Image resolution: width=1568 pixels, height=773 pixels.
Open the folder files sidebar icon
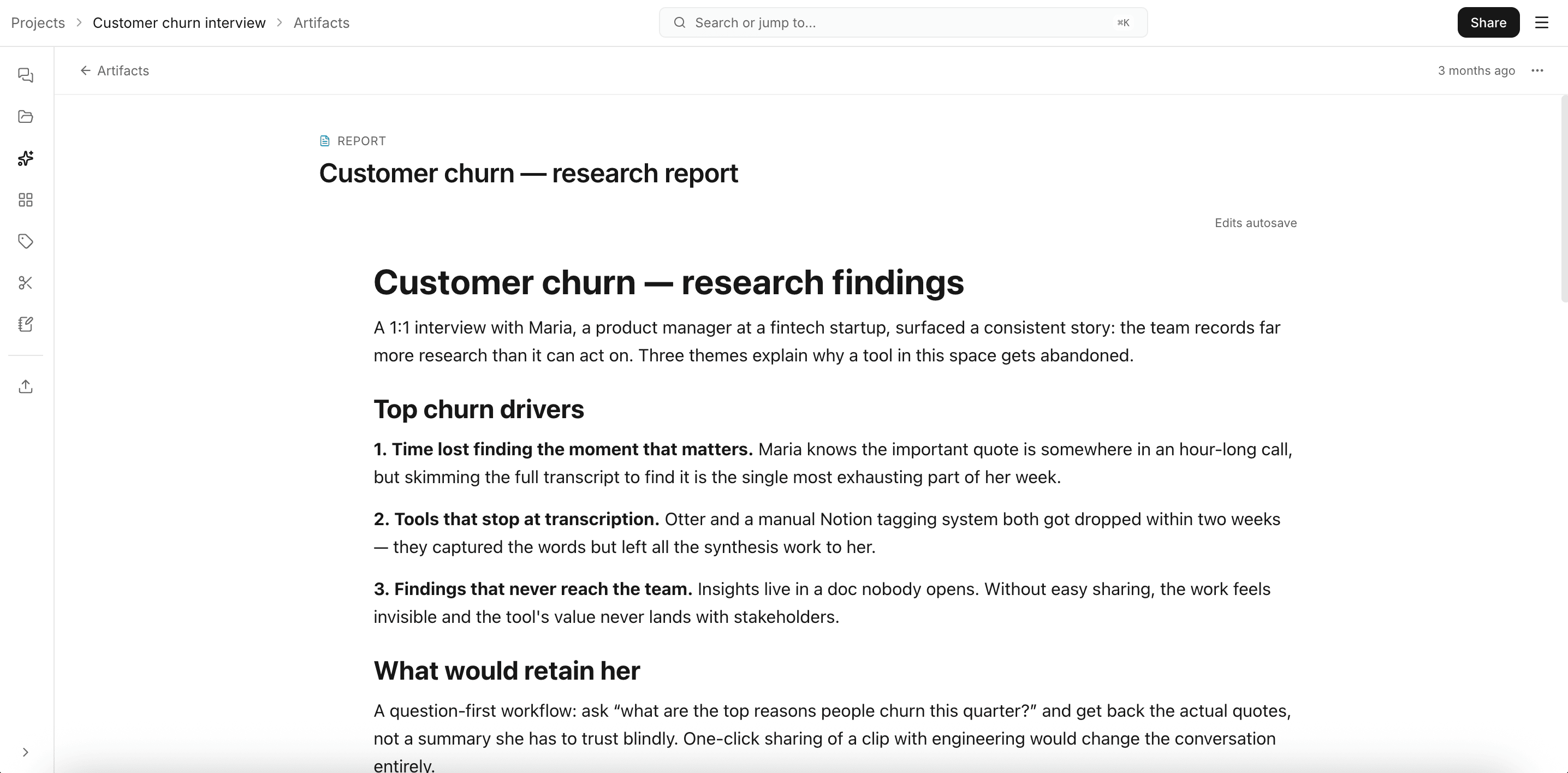pos(26,116)
